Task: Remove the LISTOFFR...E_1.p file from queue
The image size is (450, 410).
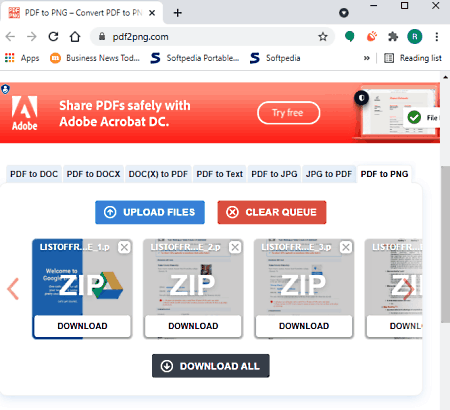Action: 124,247
